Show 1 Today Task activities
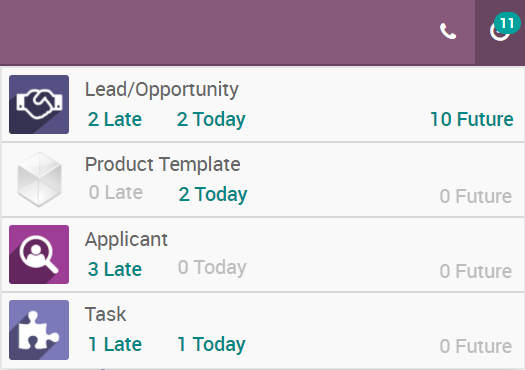Screen dimensions: 525x370 211,345
